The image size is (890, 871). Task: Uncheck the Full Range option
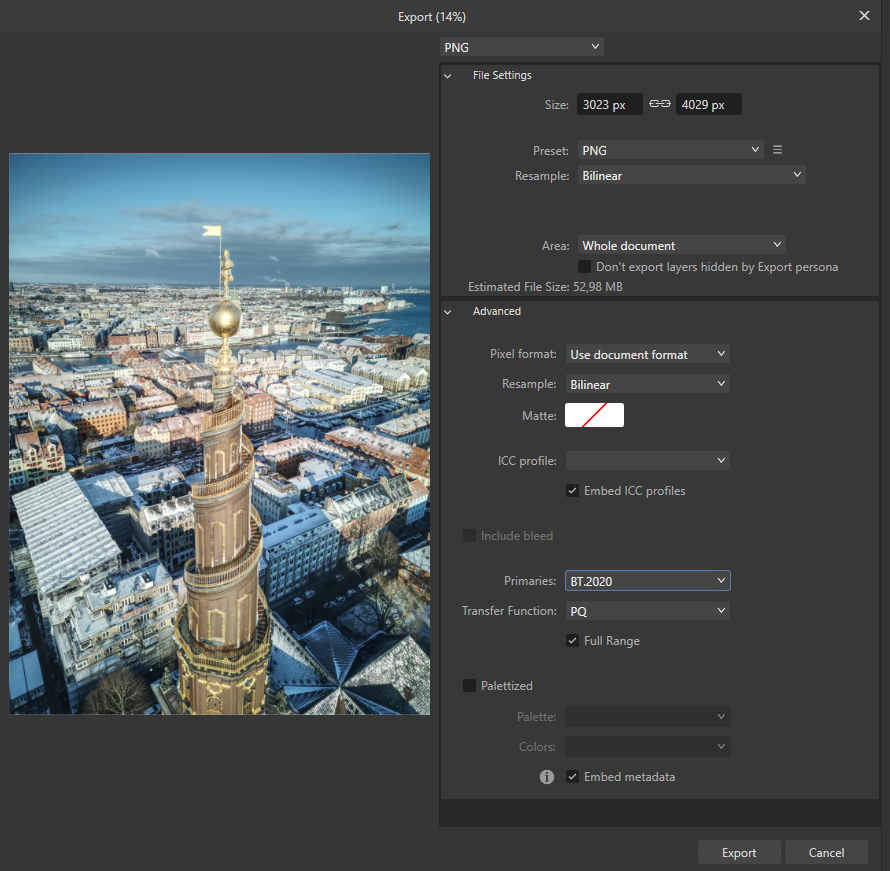click(572, 640)
